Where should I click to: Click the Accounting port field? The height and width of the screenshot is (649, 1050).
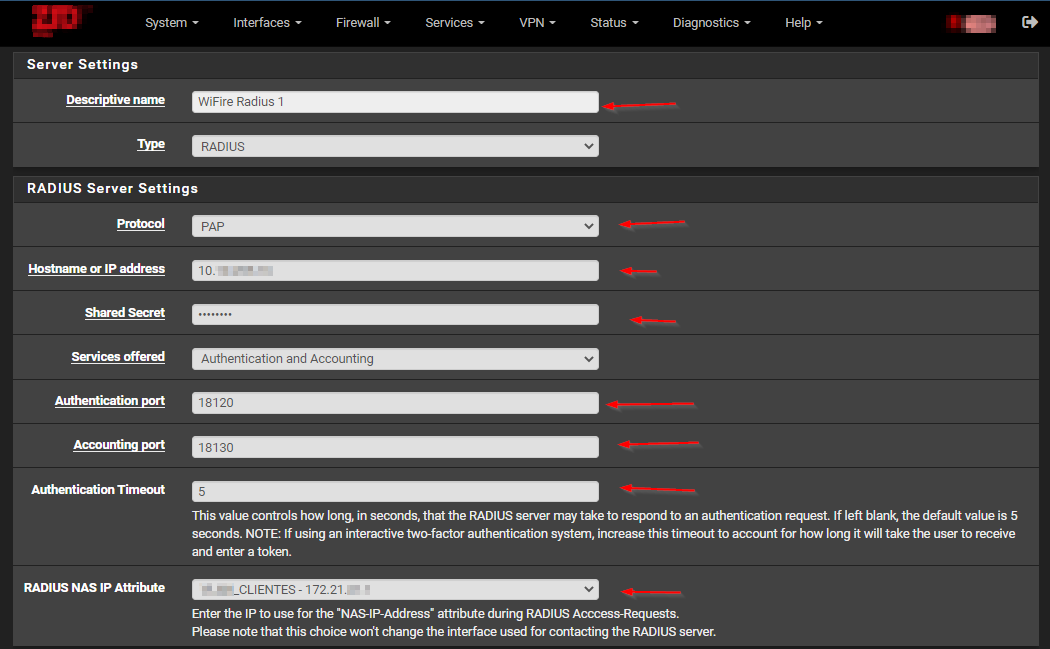395,447
